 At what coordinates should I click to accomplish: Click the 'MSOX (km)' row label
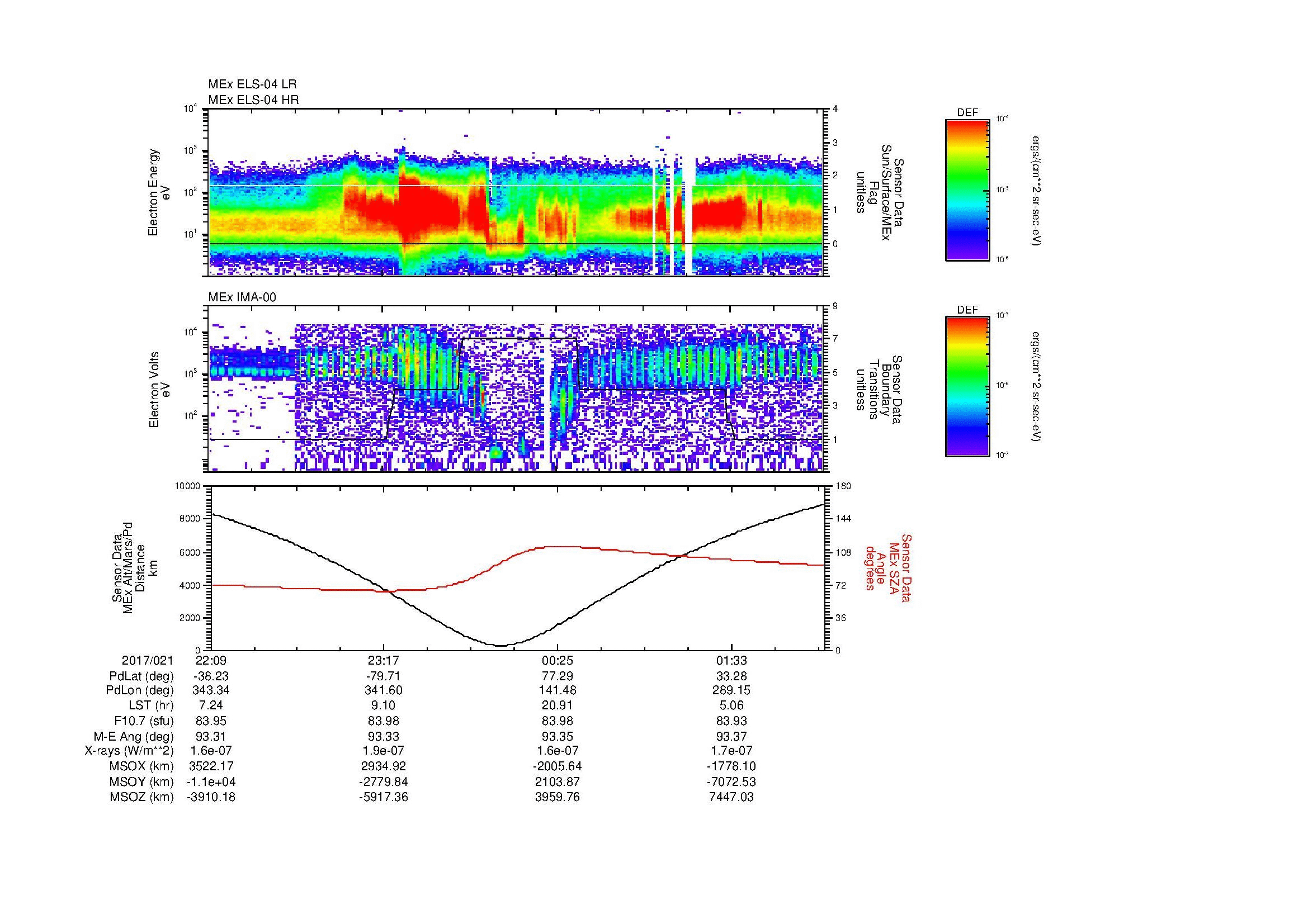141,767
